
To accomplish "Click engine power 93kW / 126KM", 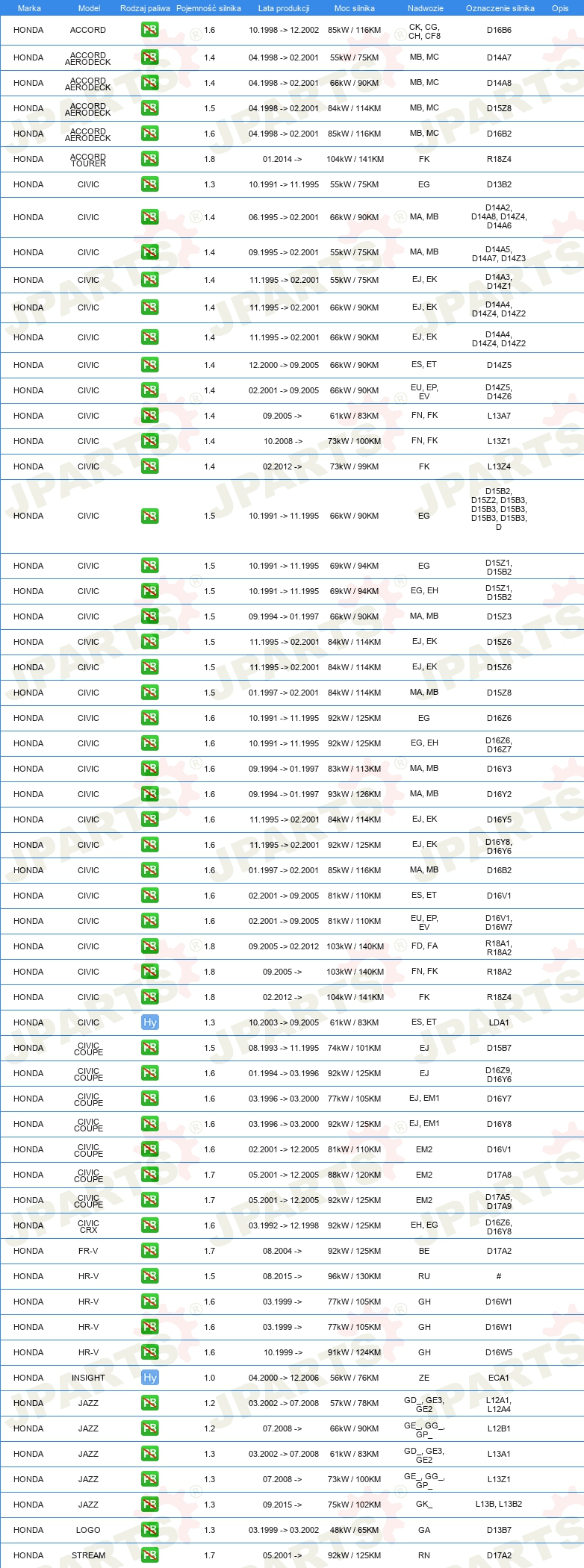I will 354,794.
